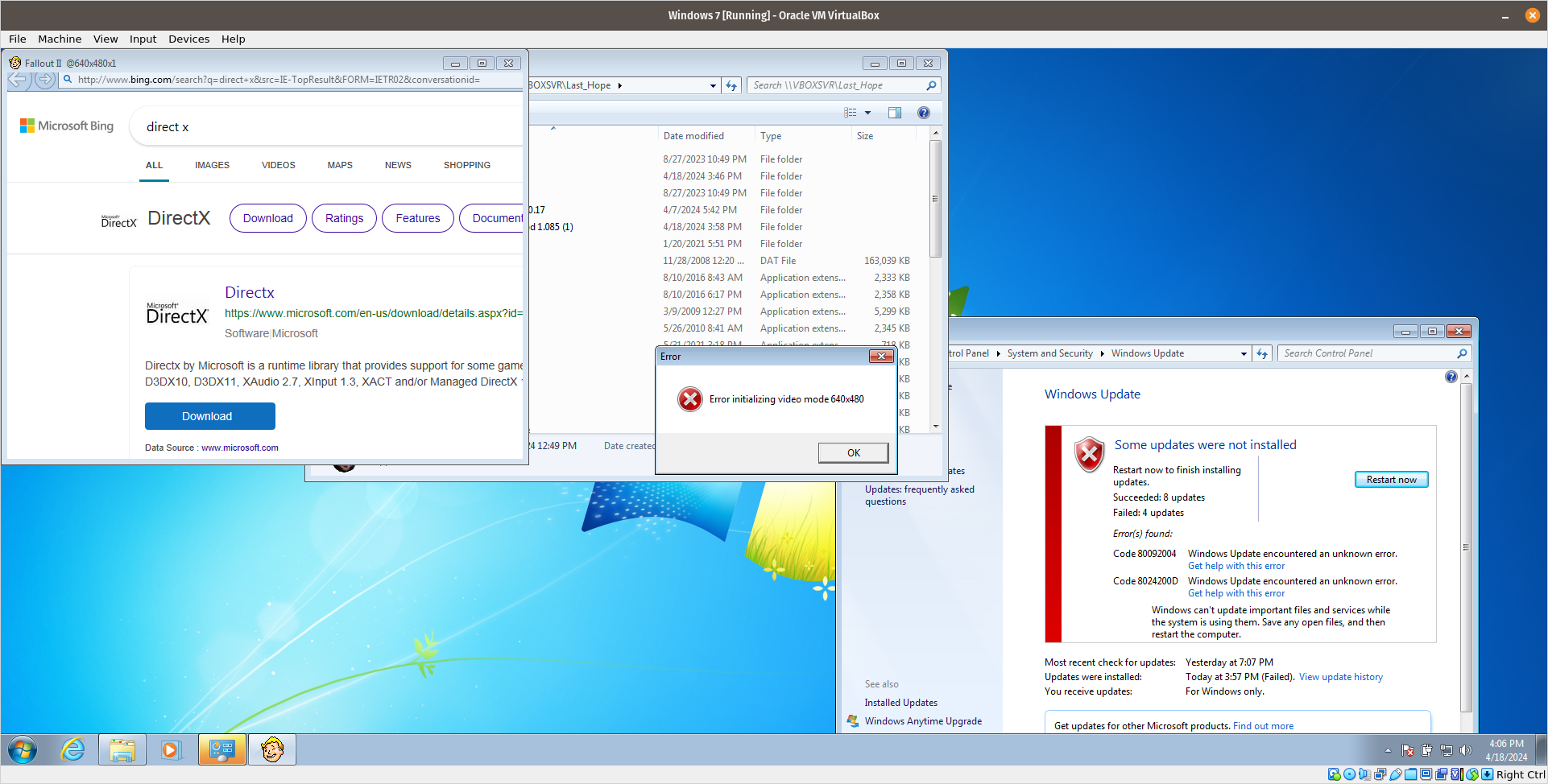This screenshot has height=784, width=1548.
Task: Switch to Bing SHOPPING tab
Action: (x=467, y=165)
